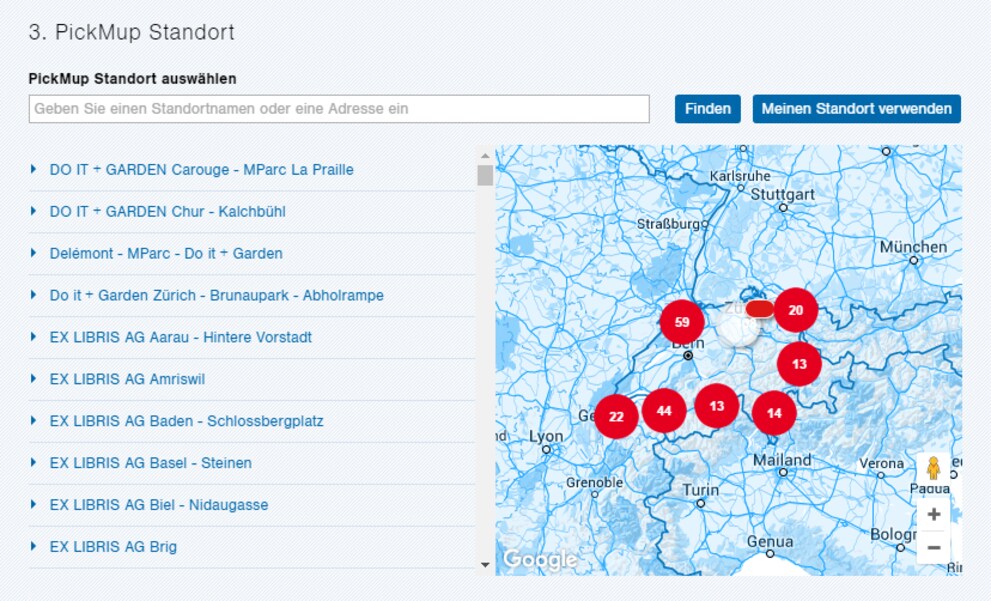Expand DO IT + GARDEN Chur arrow
The width and height of the screenshot is (991, 601).
pyautogui.click(x=33, y=211)
